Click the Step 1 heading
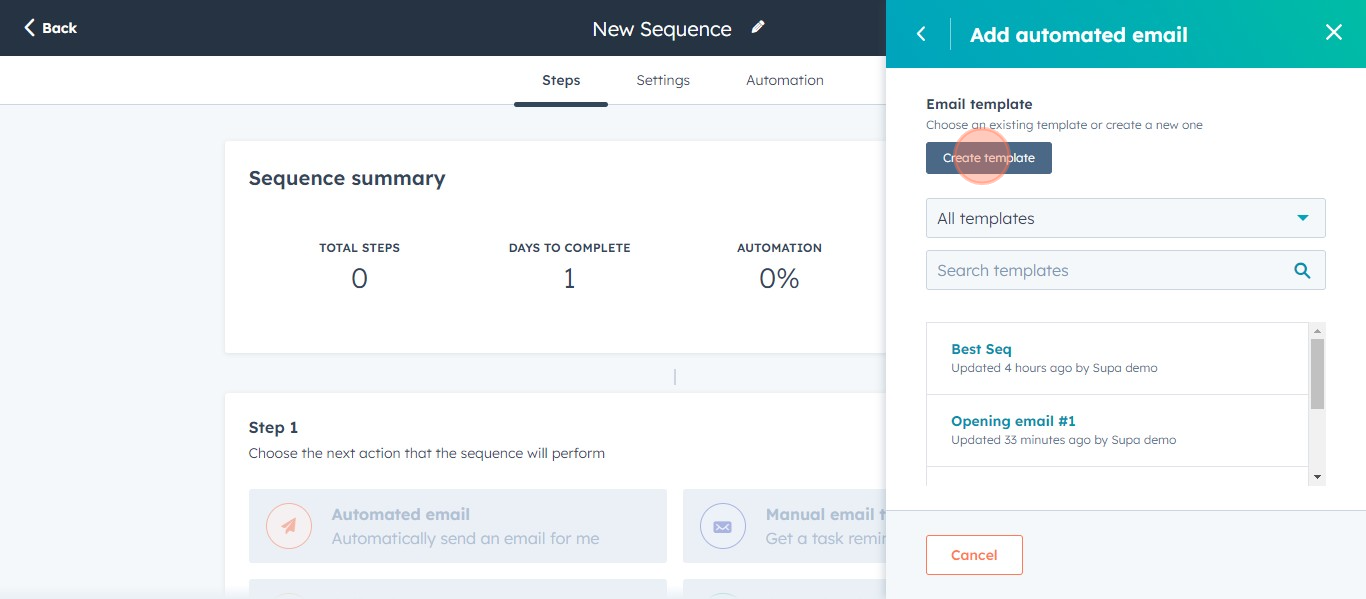This screenshot has width=1366, height=599. 273,427
